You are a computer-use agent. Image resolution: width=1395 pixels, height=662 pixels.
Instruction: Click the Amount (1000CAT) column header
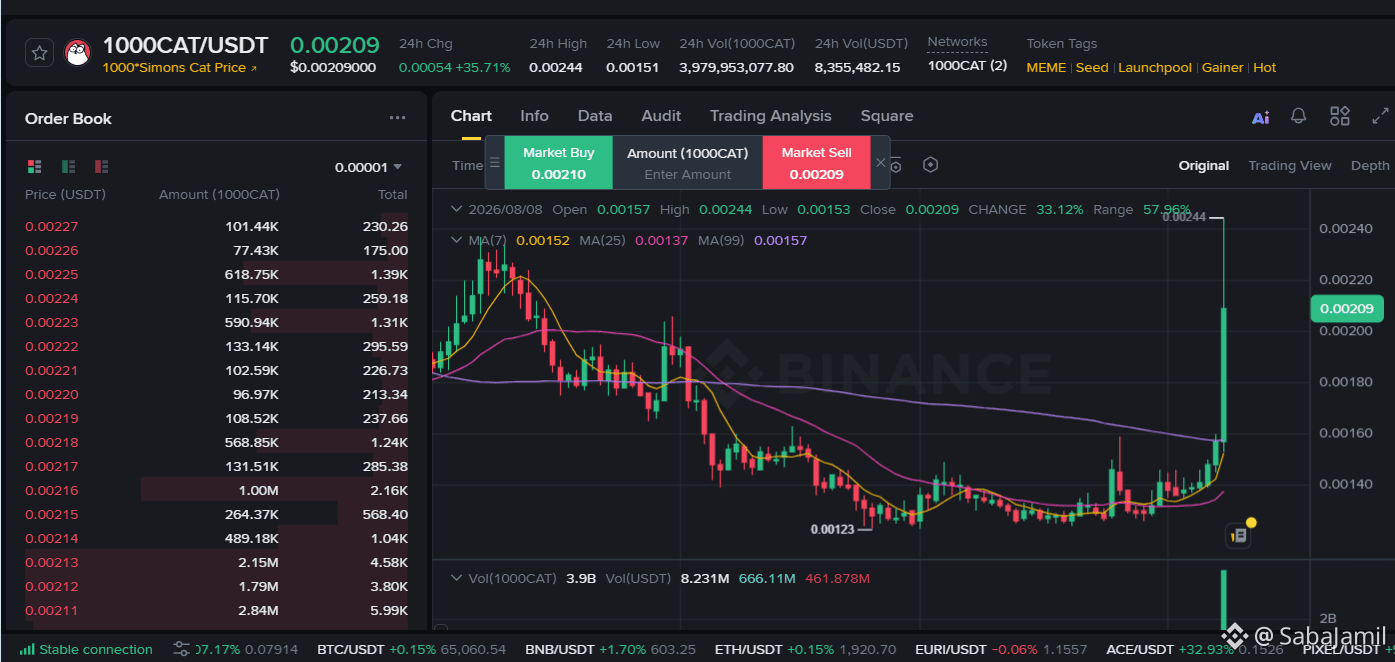219,194
